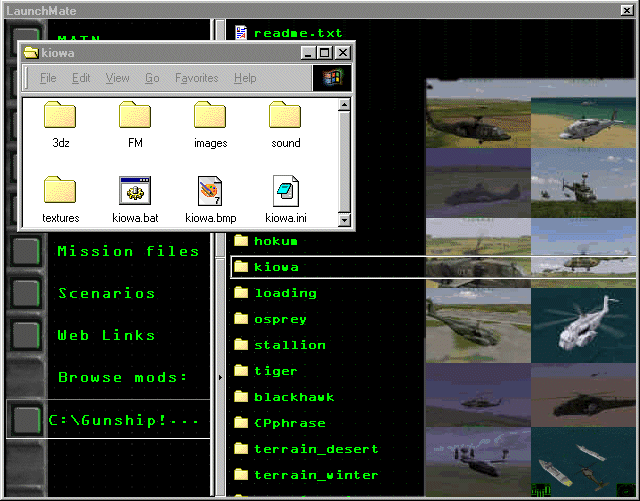Click the scroll down arrow in the kiowa window
640x501 pixels.
click(344, 220)
